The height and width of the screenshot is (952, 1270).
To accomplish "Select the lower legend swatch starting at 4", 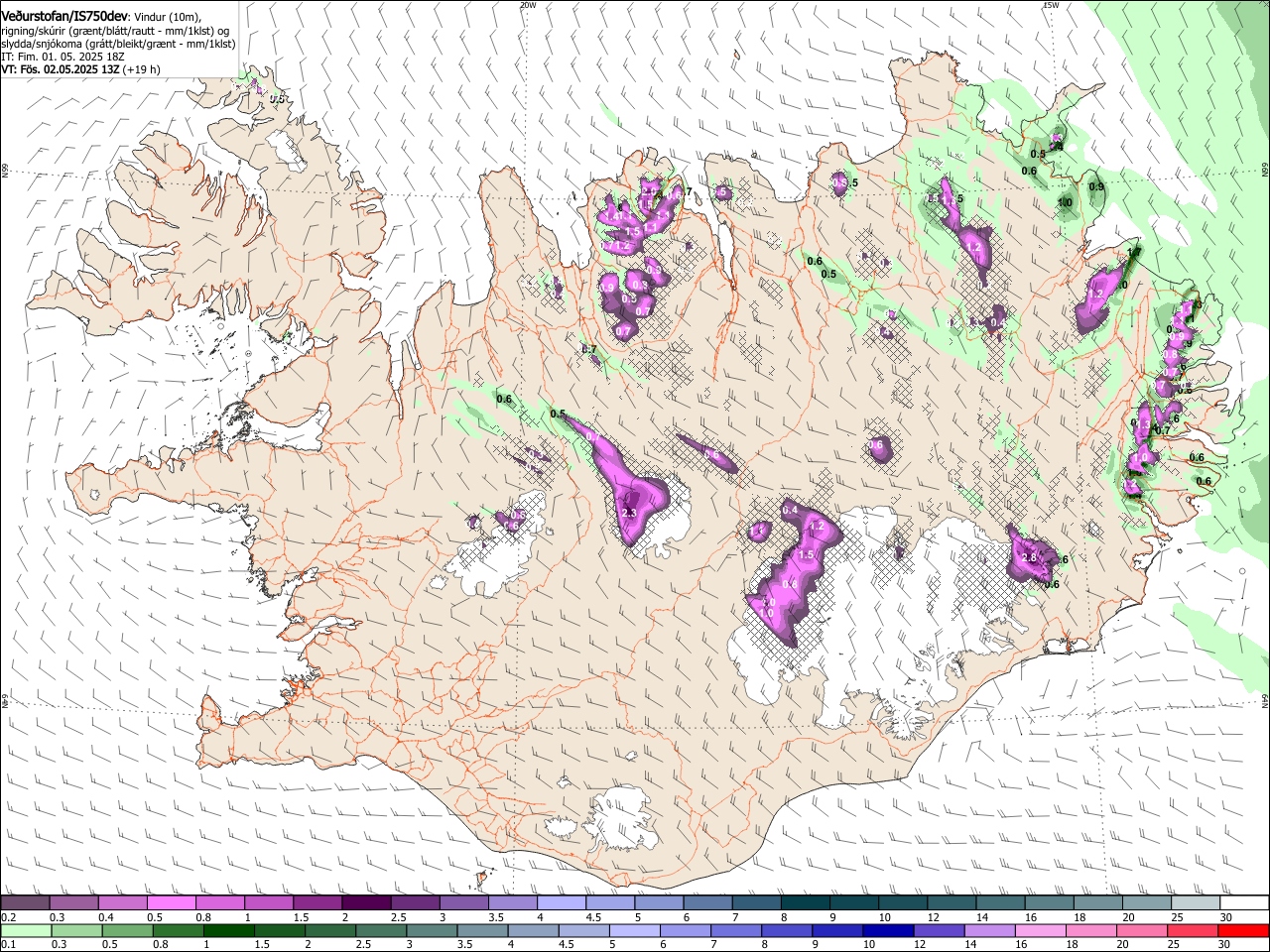I will pyautogui.click(x=533, y=930).
